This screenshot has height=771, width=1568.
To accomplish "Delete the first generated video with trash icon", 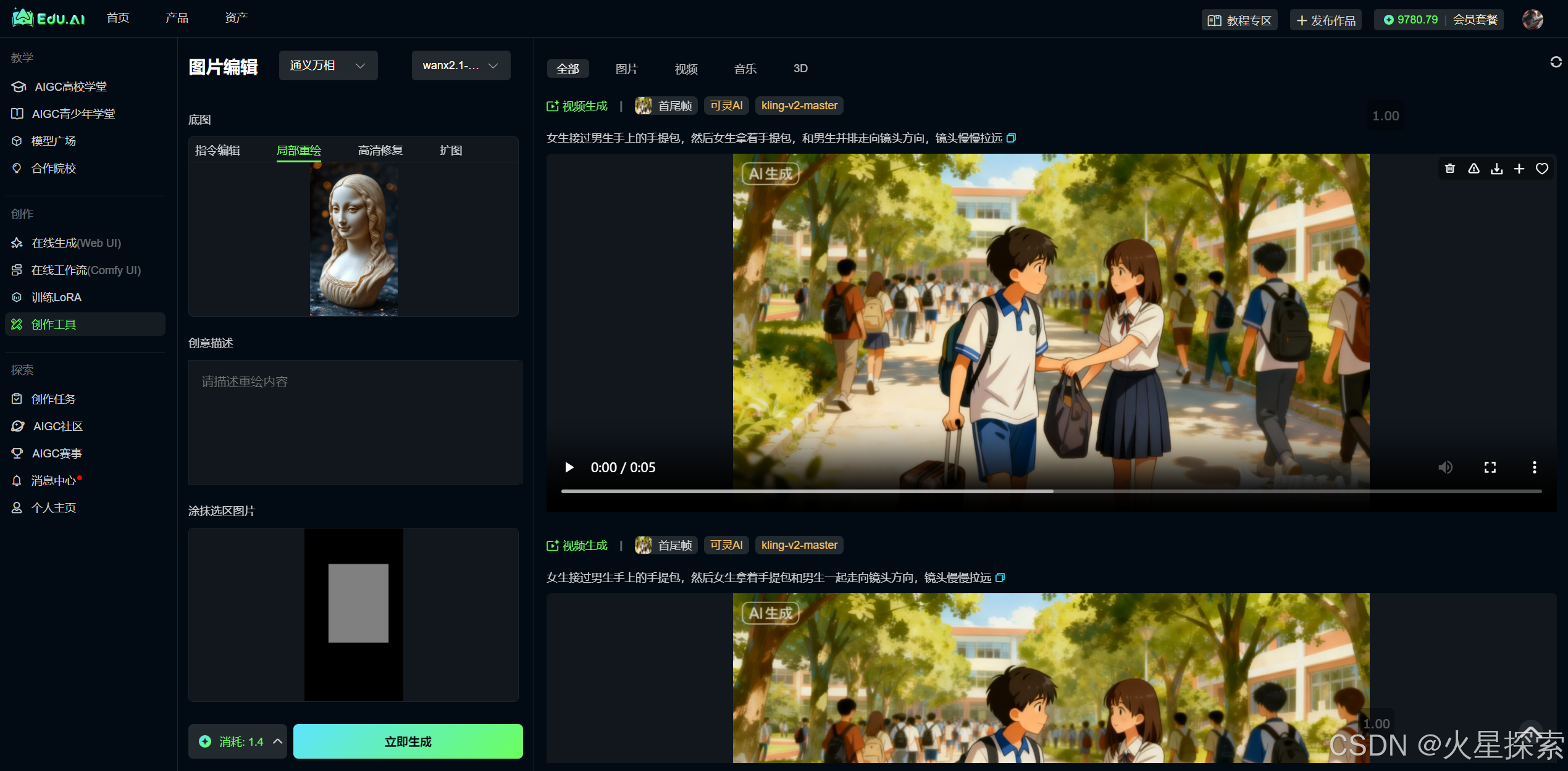I will click(1450, 169).
